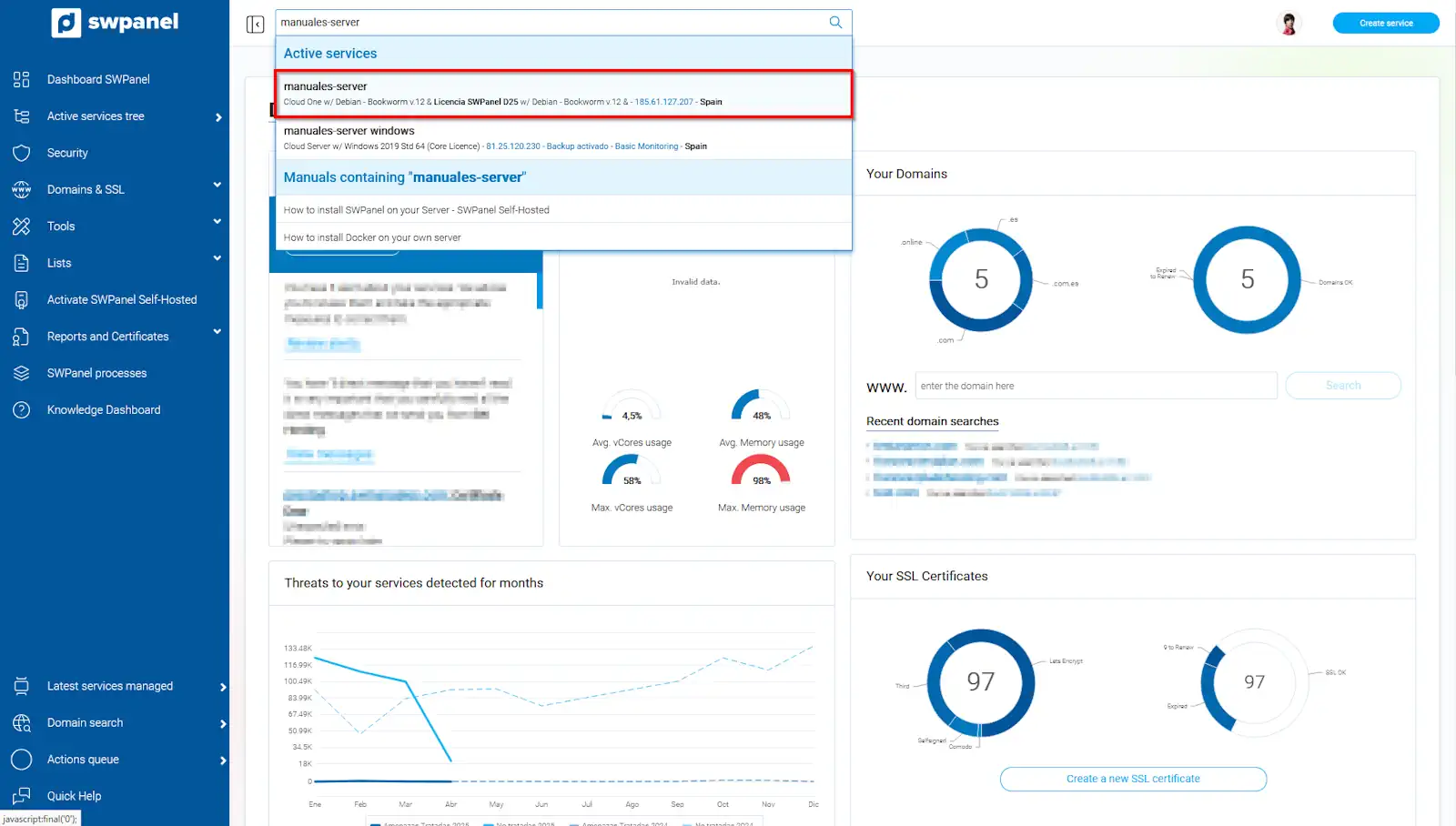The width and height of the screenshot is (1456, 826).
Task: Select the manuales-server windows search result
Action: pos(563,138)
